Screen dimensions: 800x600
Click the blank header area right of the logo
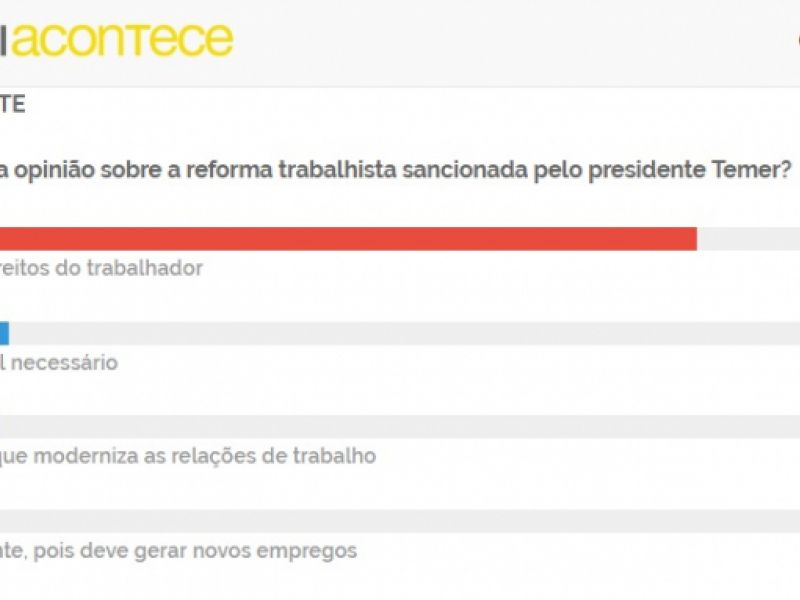click(x=500, y=40)
